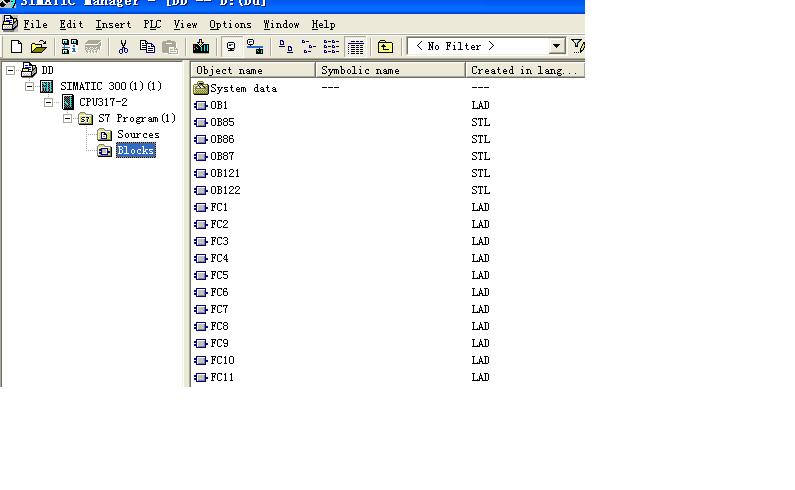Click the LAD language cell of OB1
Screen dimensions: 795x490
(x=480, y=106)
